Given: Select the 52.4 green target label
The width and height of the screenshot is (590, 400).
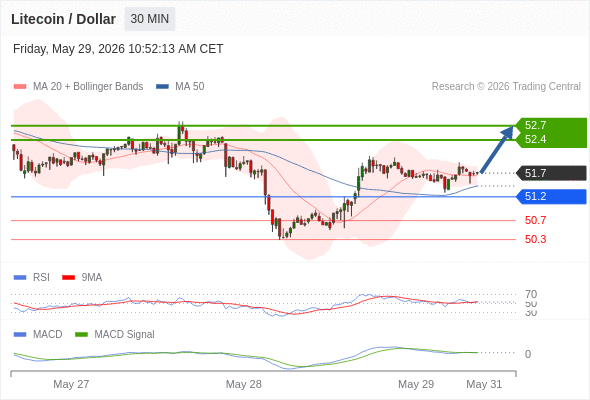Looking at the screenshot, I should 535,140.
